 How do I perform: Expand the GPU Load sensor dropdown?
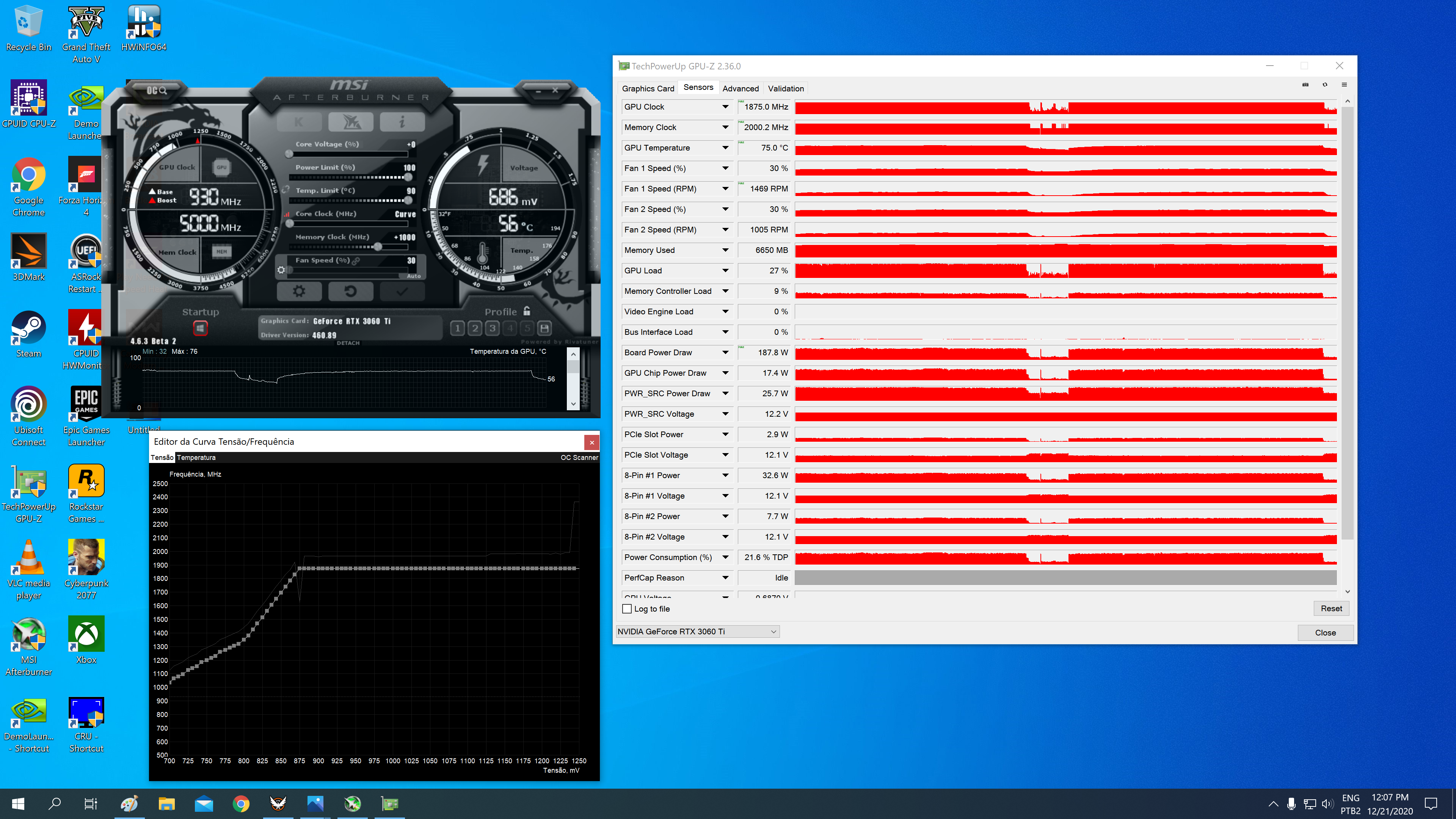tap(725, 271)
